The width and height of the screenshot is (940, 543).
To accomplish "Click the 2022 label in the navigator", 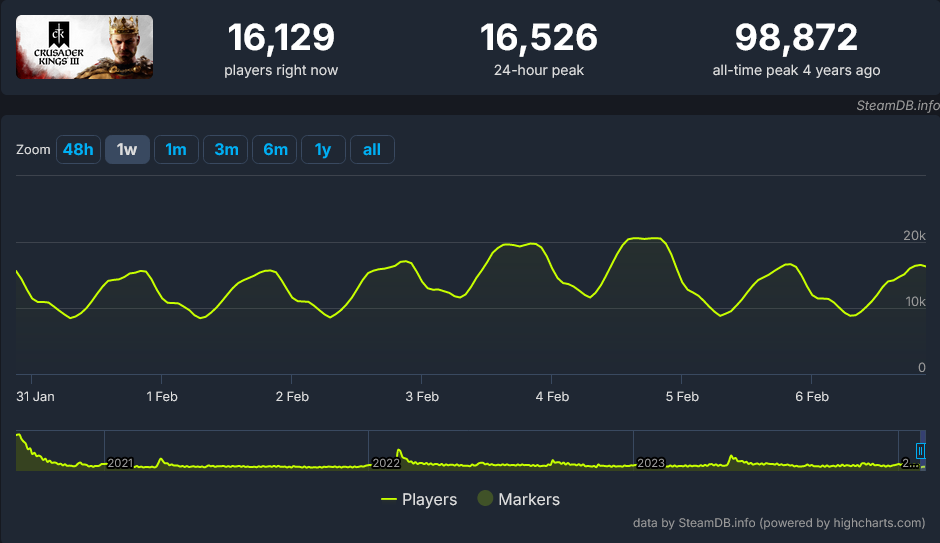I will (385, 463).
